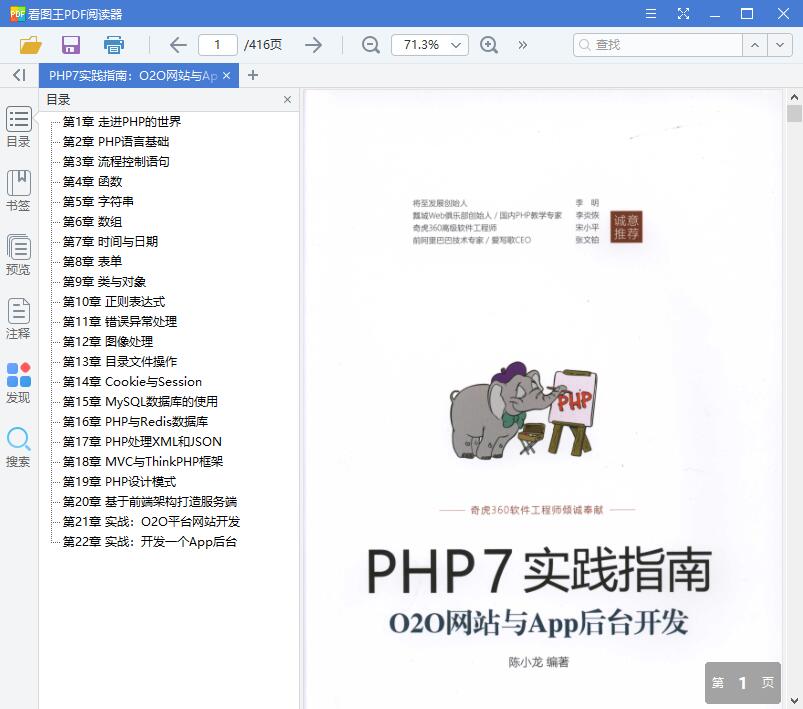803x709 pixels.
Task: Print the document using the printer icon
Action: pos(113,45)
